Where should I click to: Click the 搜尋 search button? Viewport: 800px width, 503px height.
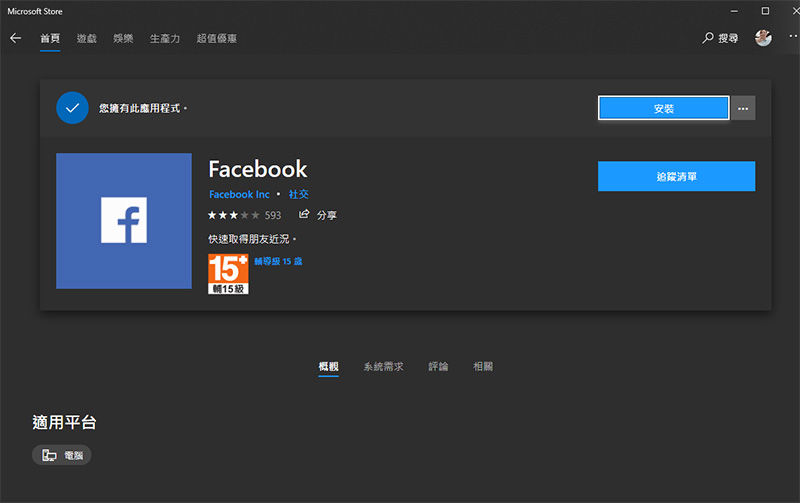point(720,38)
